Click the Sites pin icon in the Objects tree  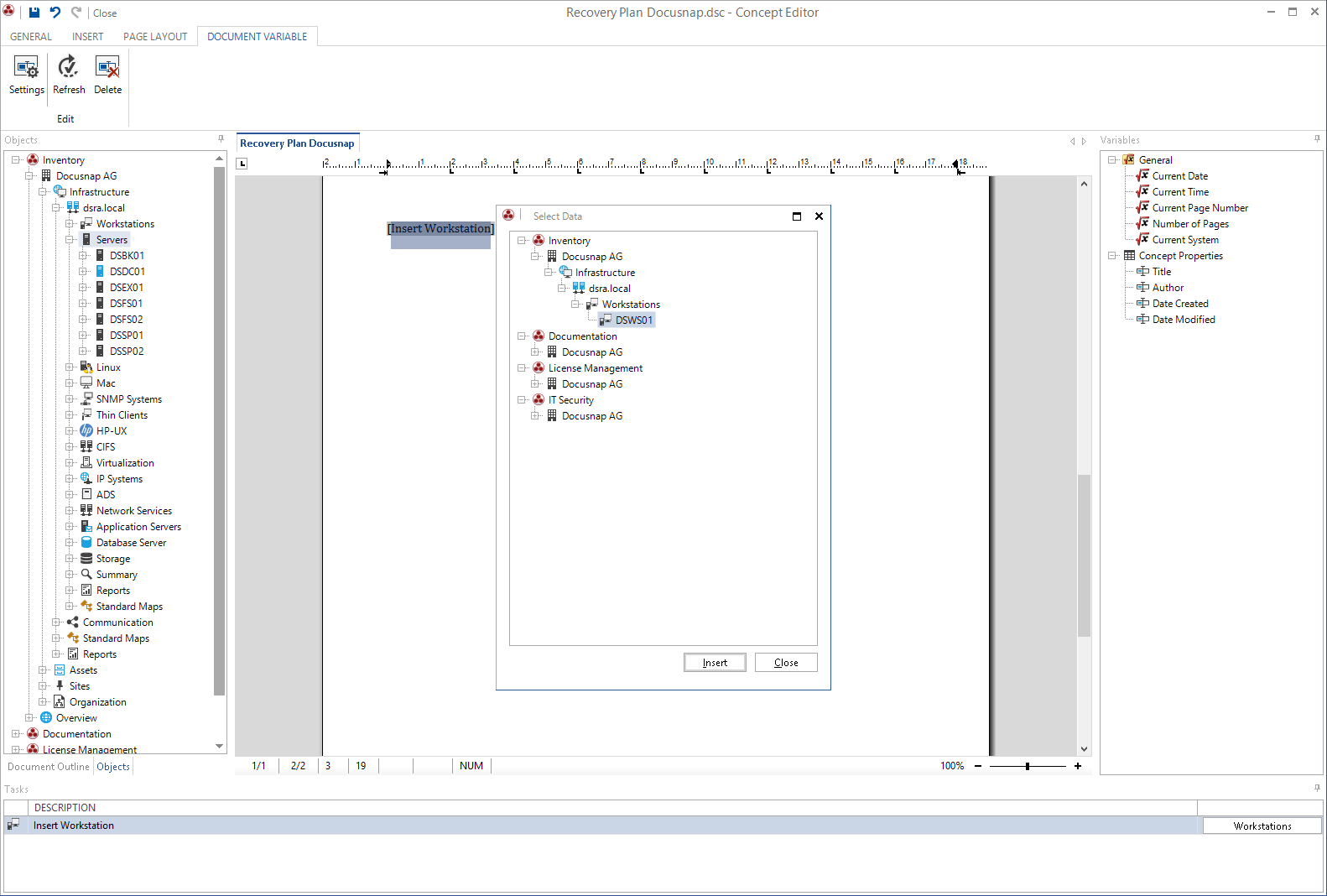pyautogui.click(x=60, y=686)
